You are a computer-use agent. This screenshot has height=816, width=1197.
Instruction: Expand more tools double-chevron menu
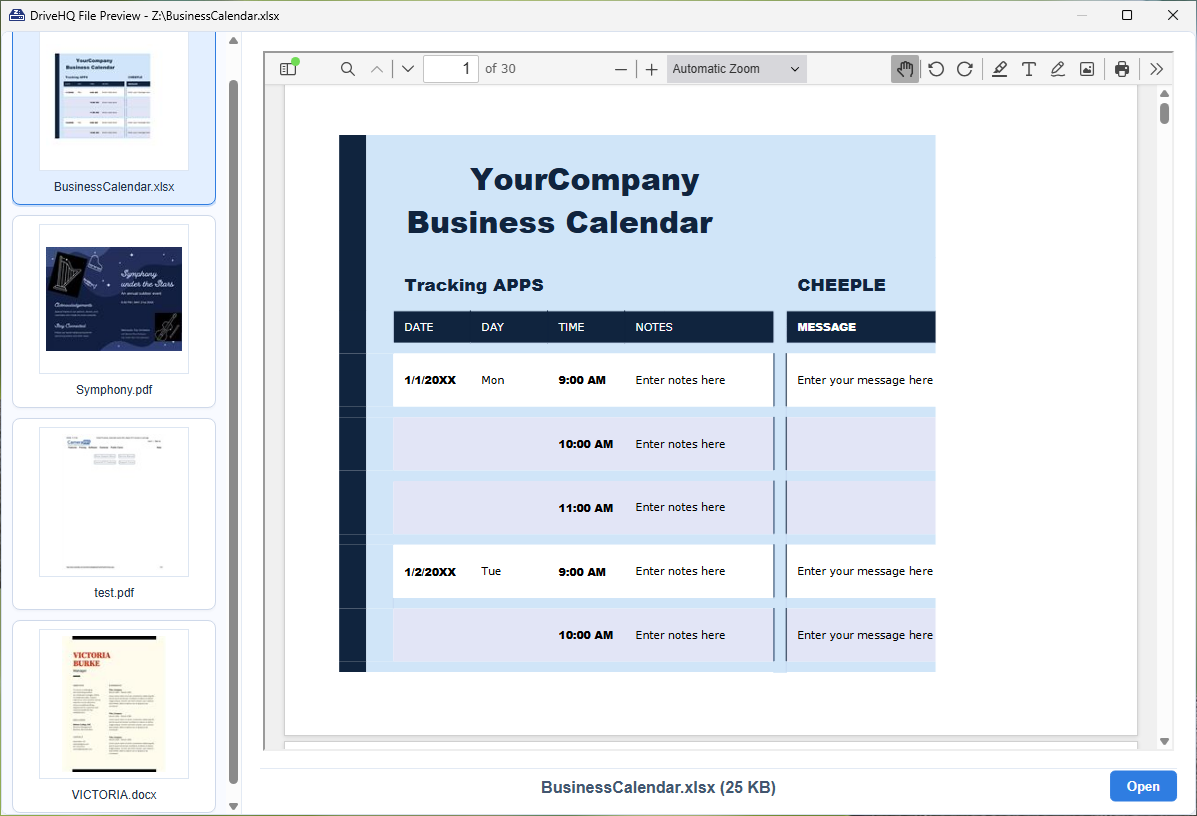1156,69
